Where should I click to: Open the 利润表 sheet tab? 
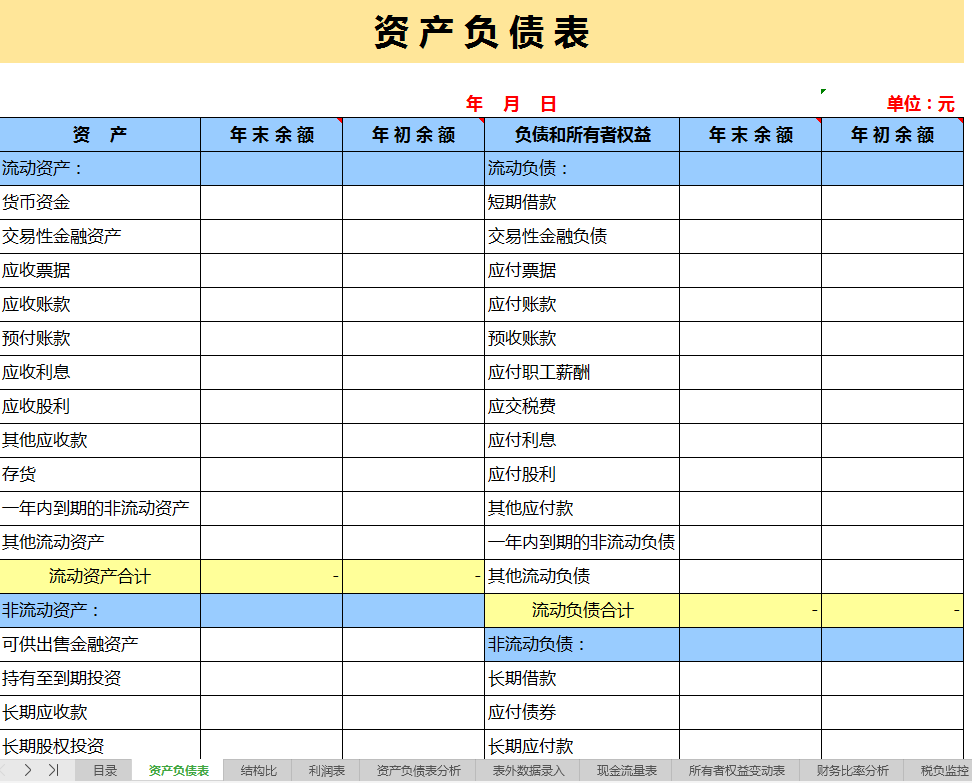(327, 771)
